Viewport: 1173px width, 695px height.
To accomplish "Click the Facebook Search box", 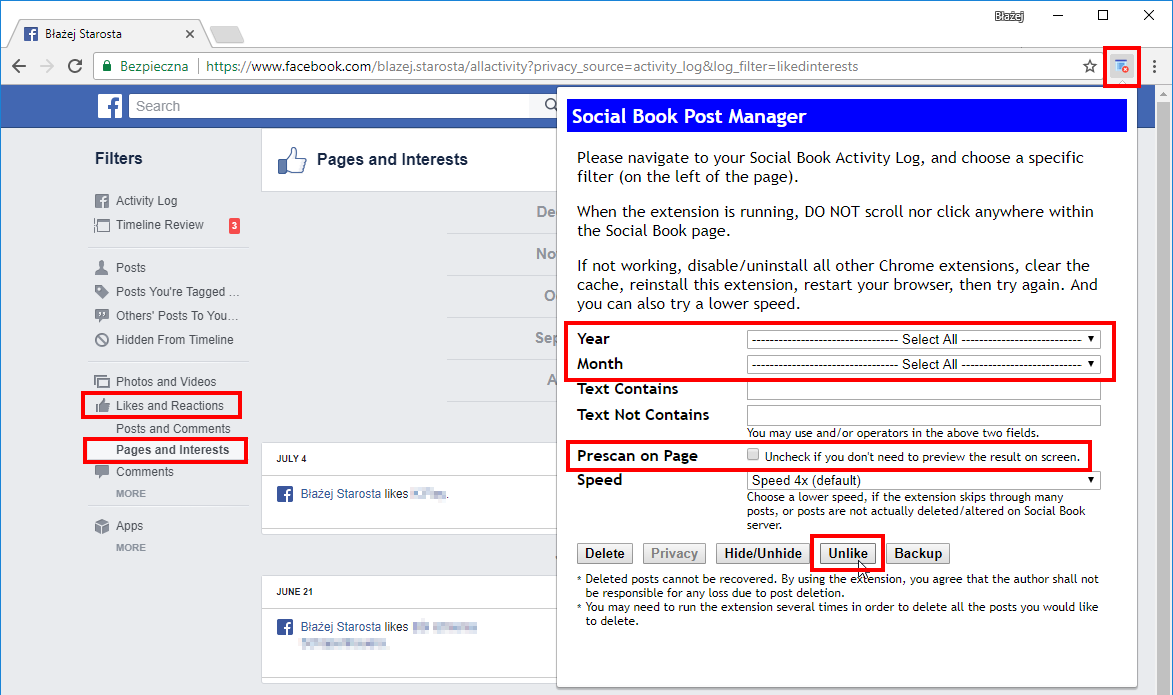I will click(329, 106).
